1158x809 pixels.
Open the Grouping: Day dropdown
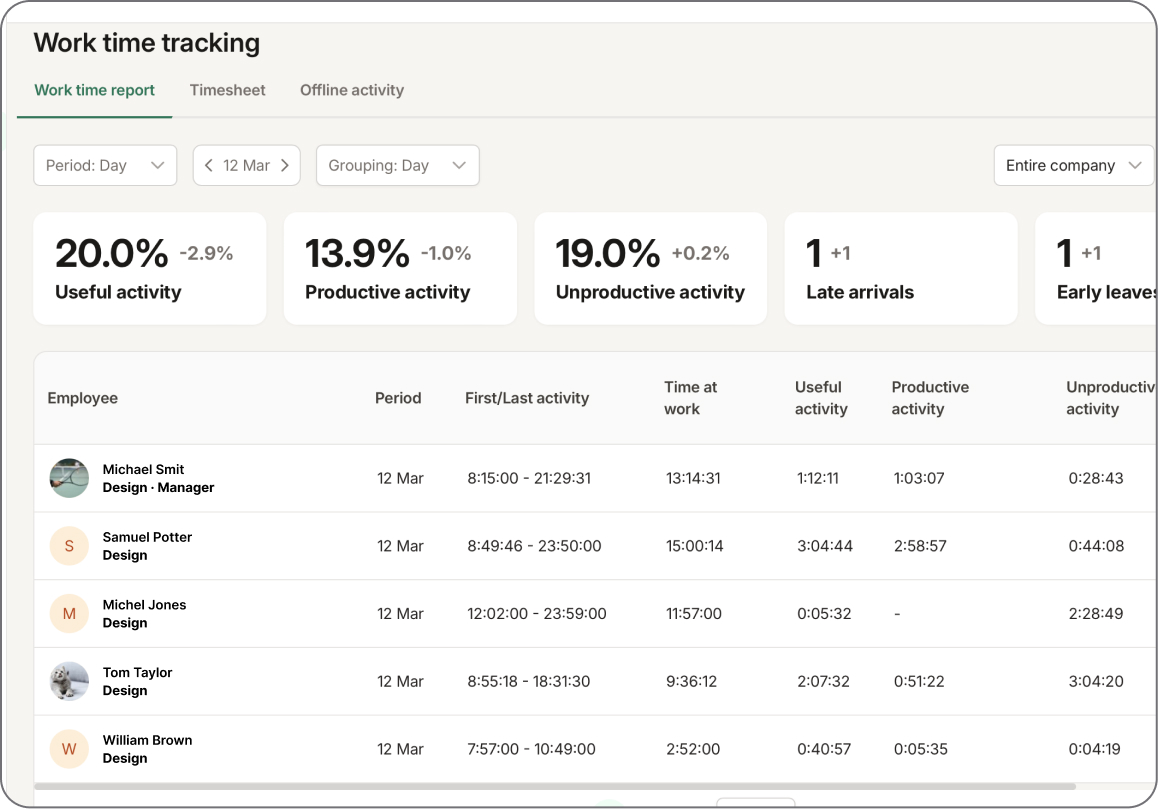[397, 166]
